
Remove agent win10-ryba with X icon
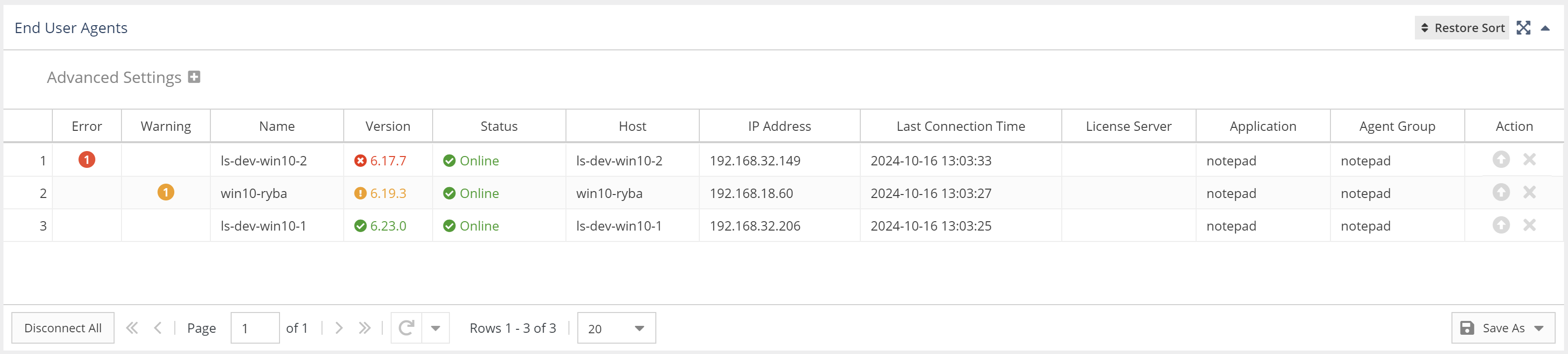click(1529, 192)
